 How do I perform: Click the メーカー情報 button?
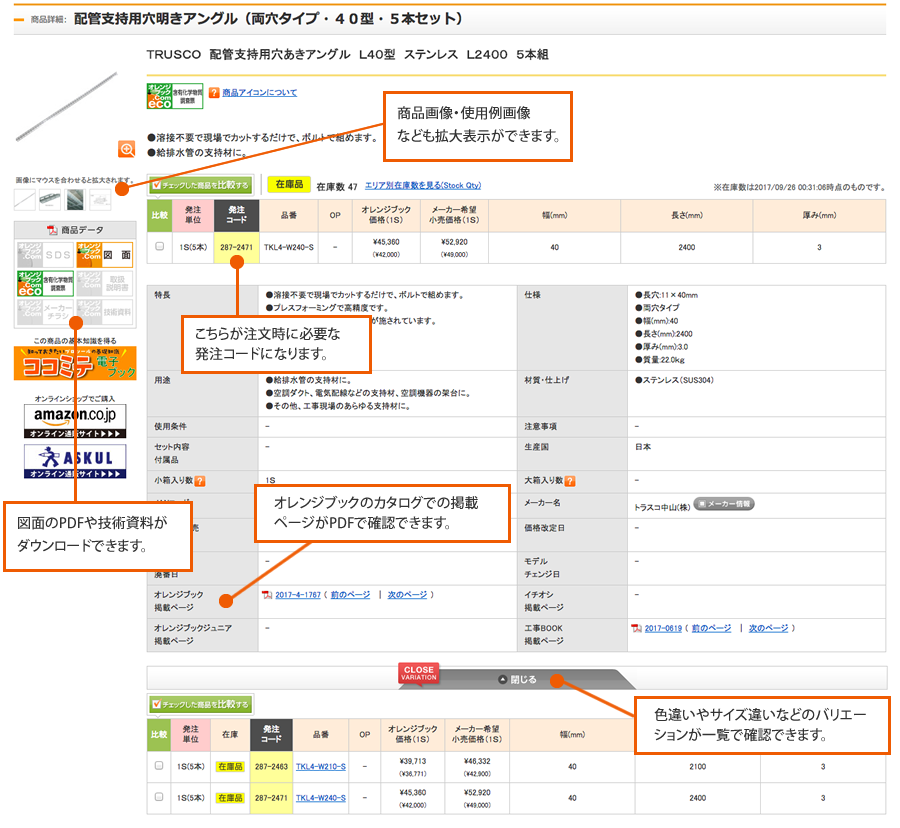coord(724,504)
